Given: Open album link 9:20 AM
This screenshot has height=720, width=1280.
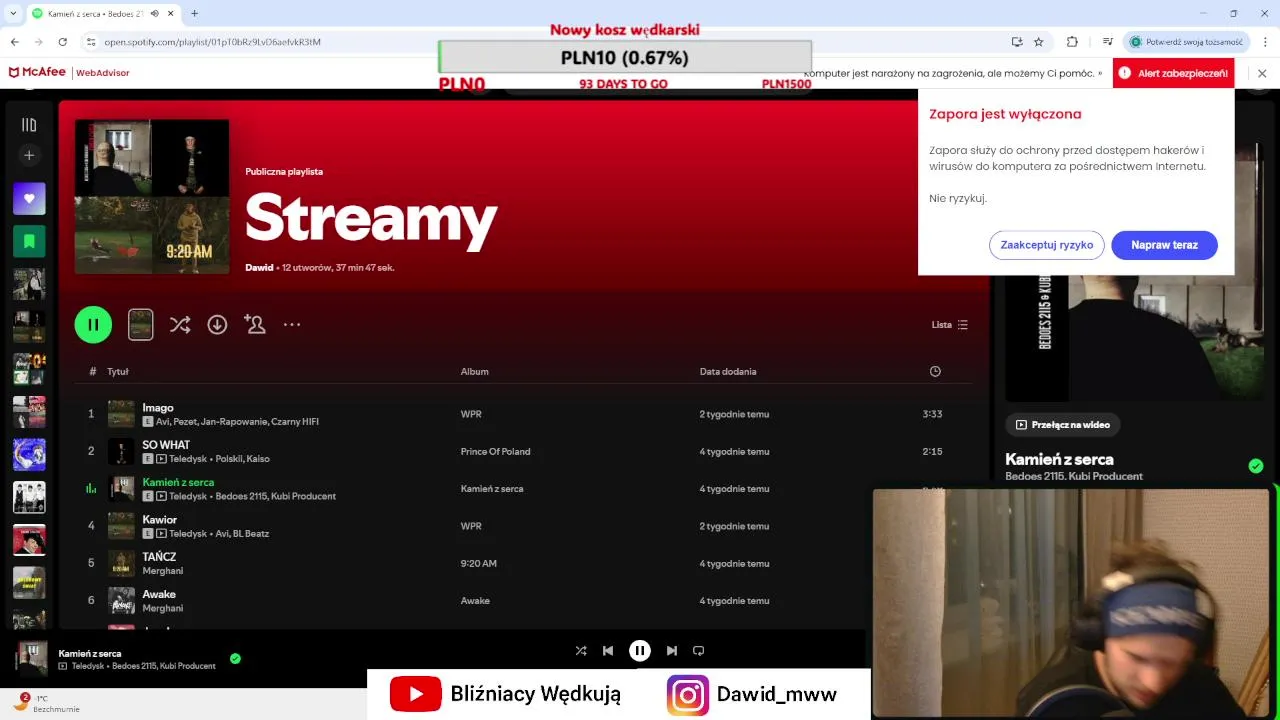Looking at the screenshot, I should [478, 564].
